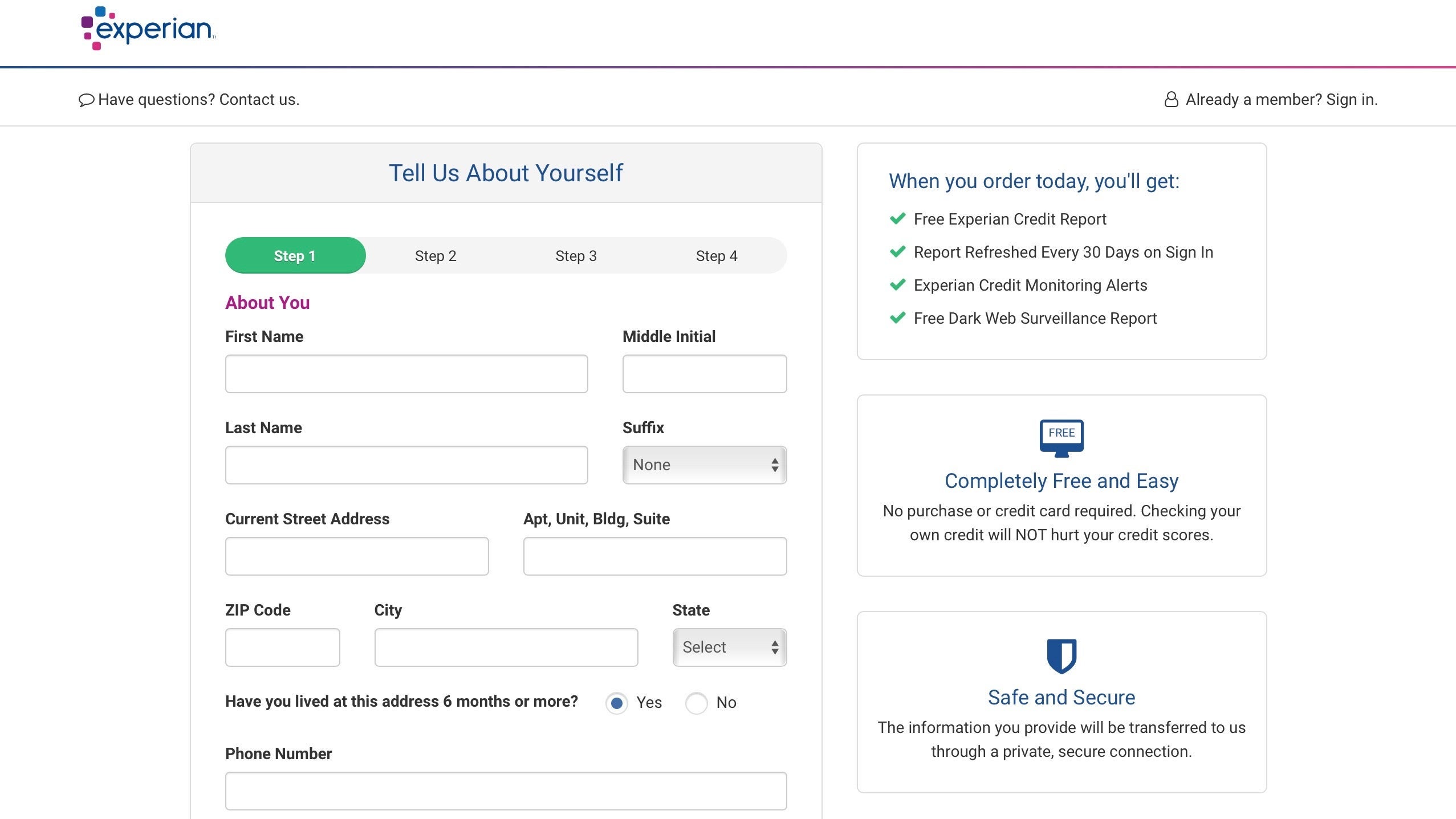This screenshot has height=819, width=1456.
Task: Click the FREE monitor icon
Action: point(1061,438)
